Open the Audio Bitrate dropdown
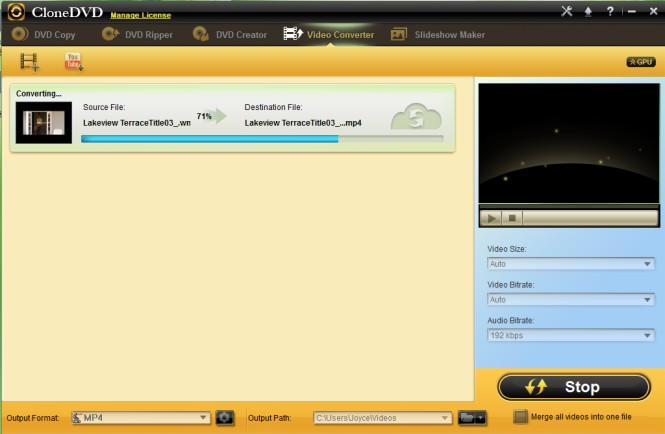This screenshot has height=434, width=665. 570,335
